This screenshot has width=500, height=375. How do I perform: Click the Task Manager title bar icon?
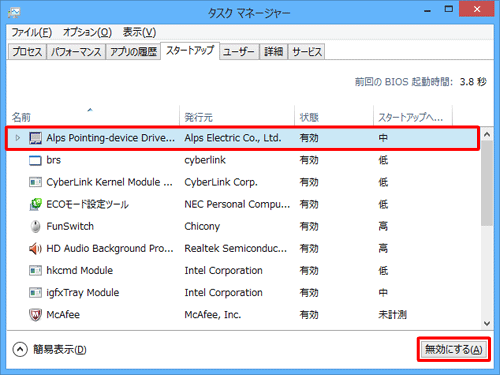coord(14,12)
